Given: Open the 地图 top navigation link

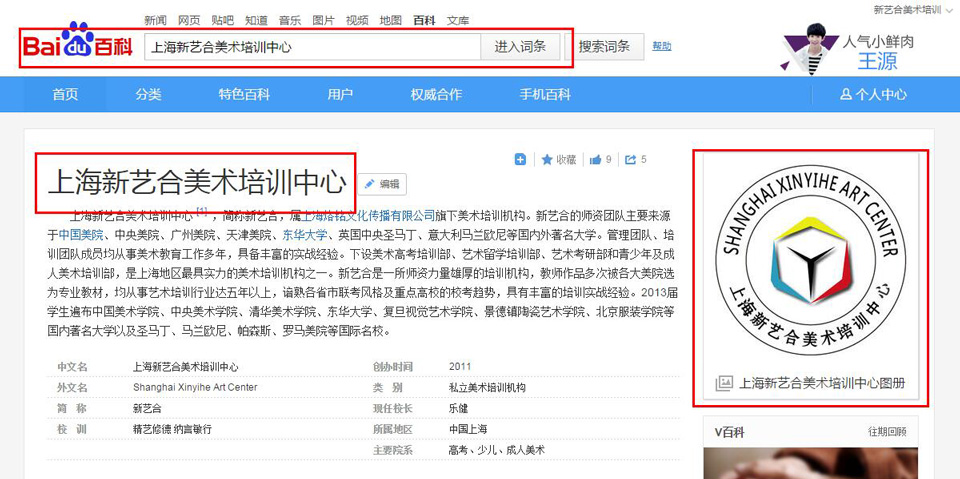Looking at the screenshot, I should pos(391,20).
